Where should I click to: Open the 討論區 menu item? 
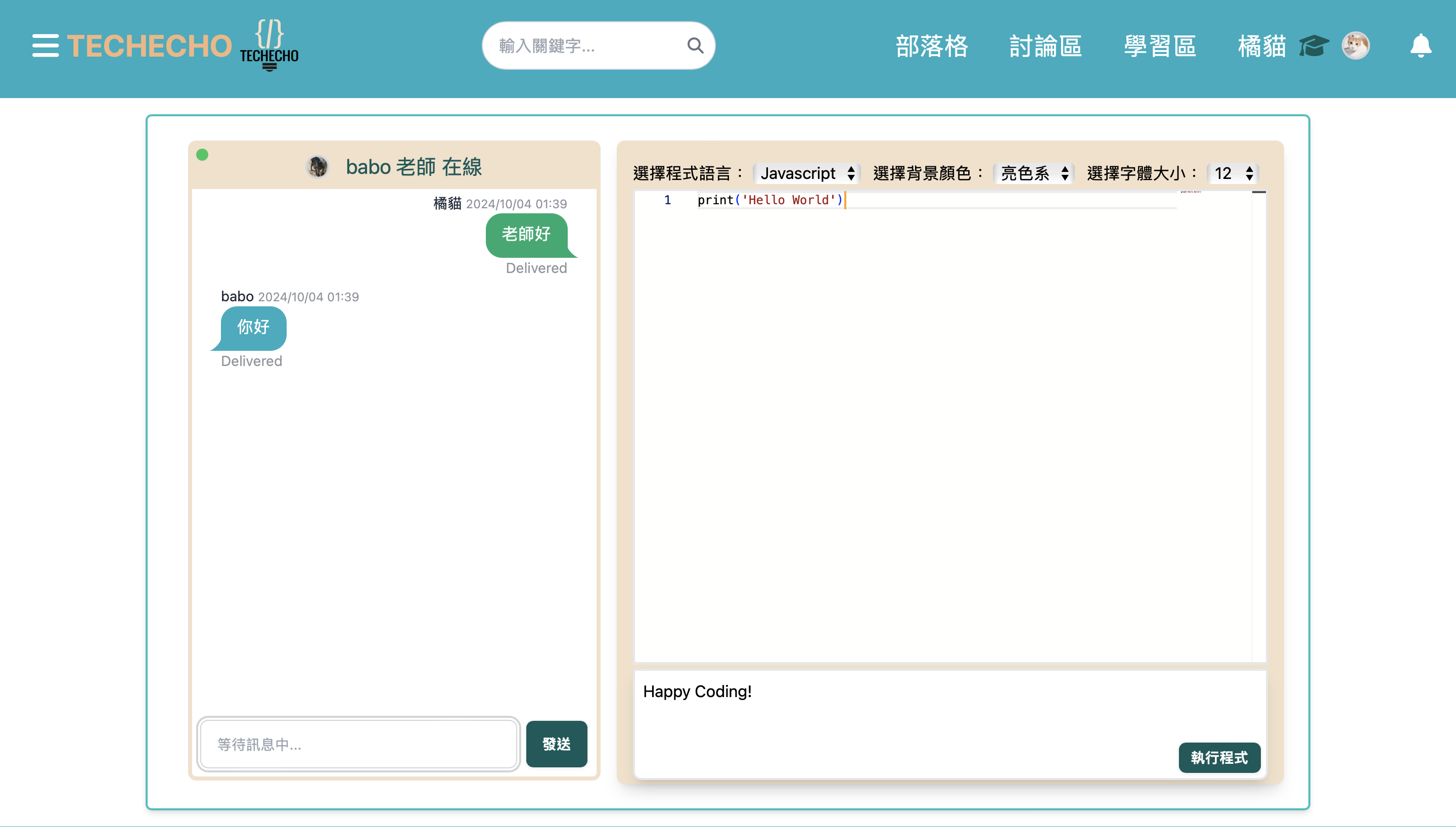click(1046, 46)
